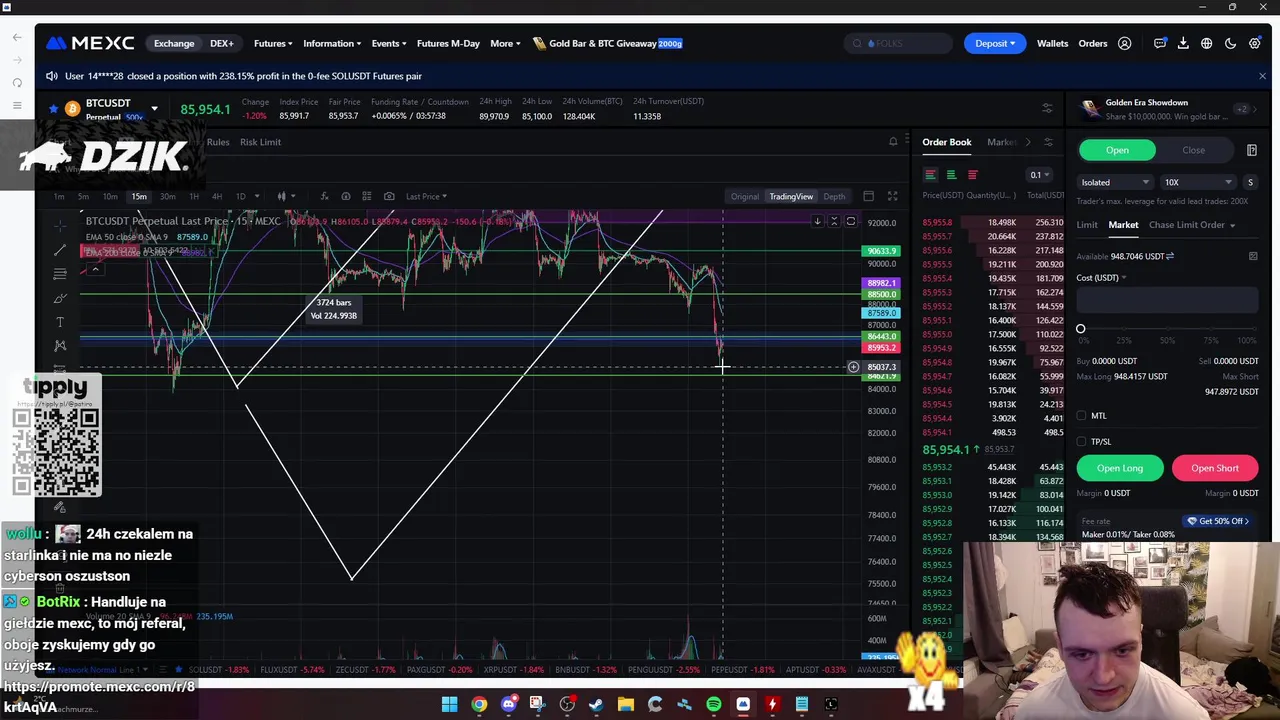
Task: Toggle dark mode moon icon
Action: tap(1231, 44)
